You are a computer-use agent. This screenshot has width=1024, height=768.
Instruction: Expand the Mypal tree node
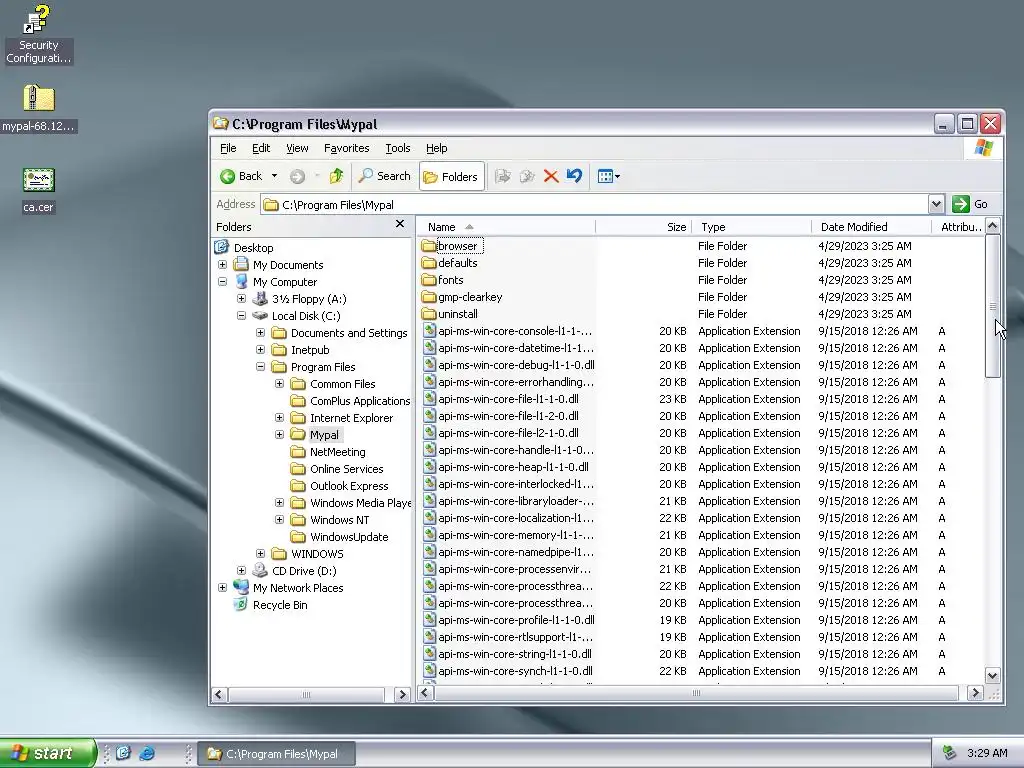tap(279, 434)
